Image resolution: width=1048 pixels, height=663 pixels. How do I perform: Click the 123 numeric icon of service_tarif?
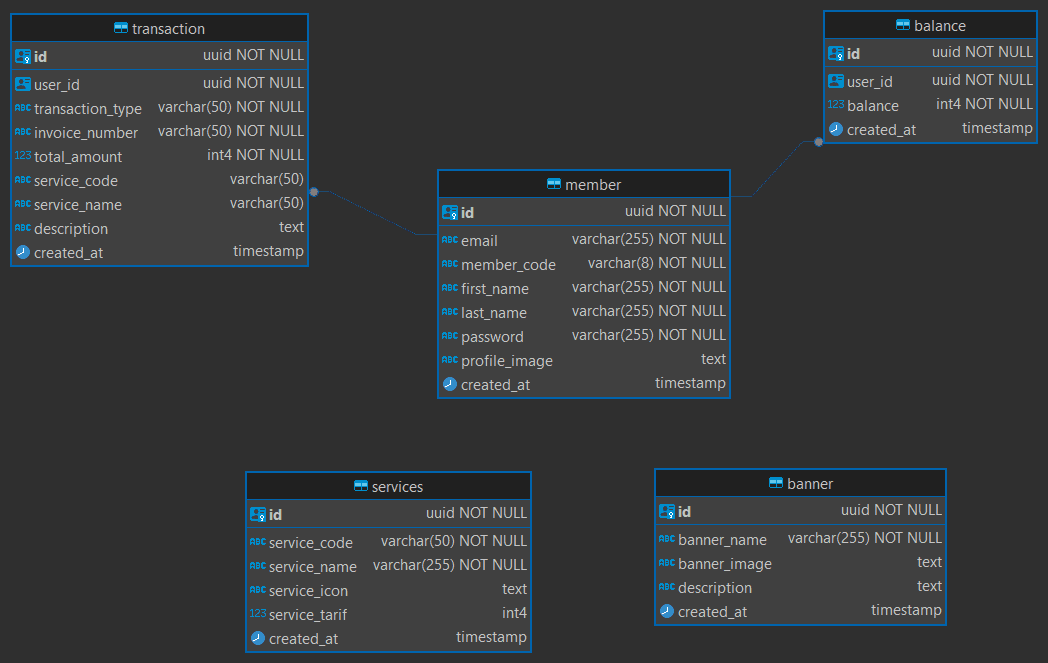click(x=258, y=613)
